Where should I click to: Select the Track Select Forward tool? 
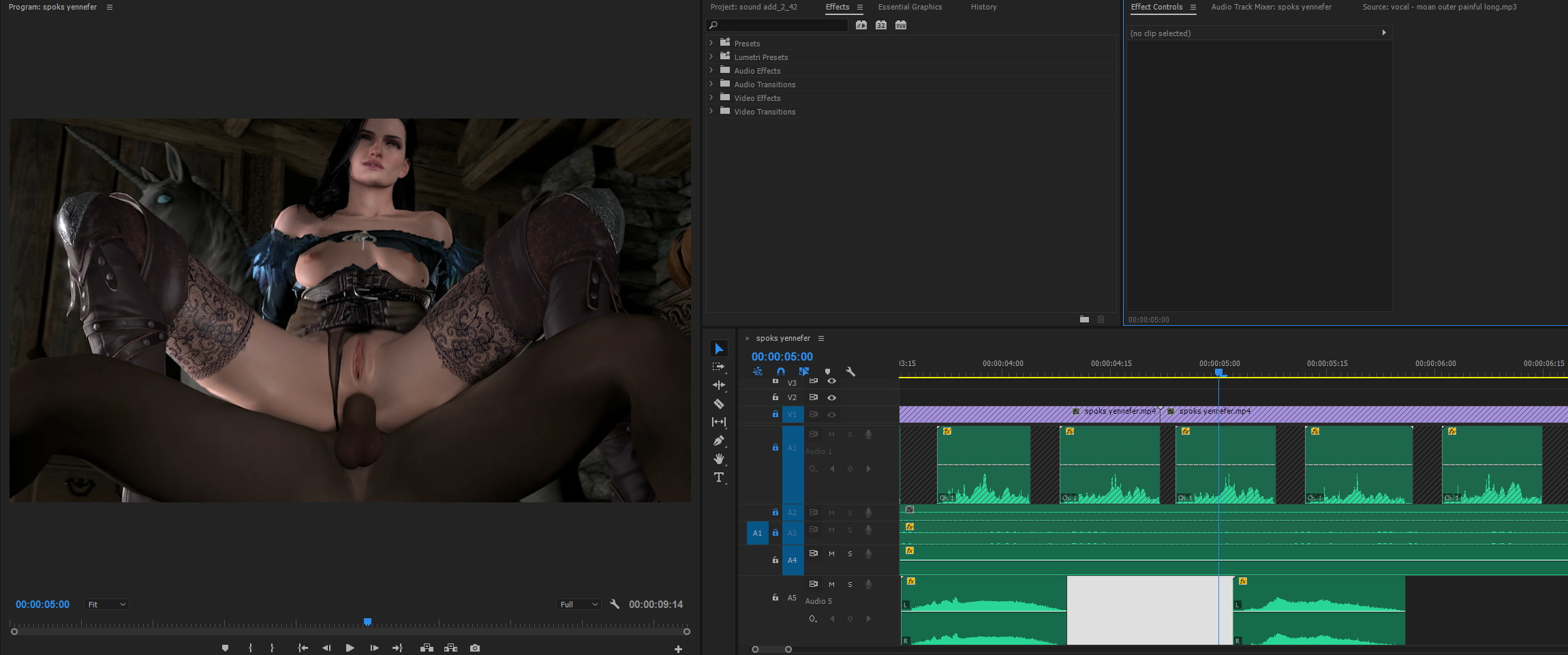click(719, 367)
